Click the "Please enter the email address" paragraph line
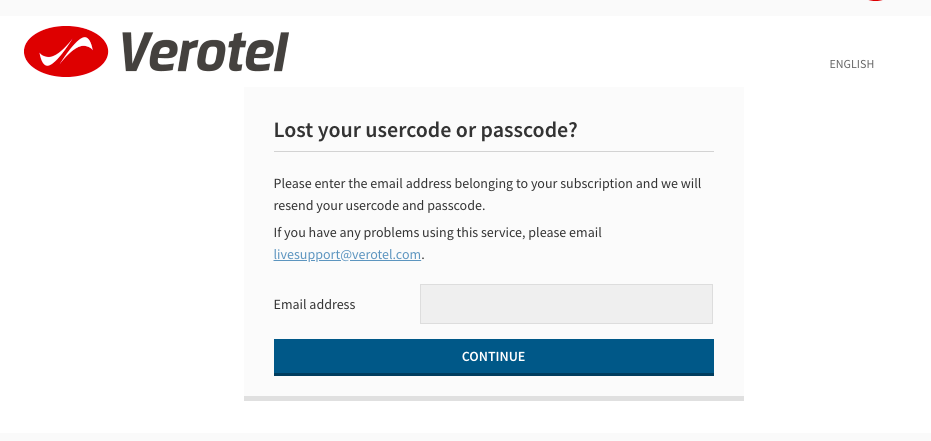Viewport: 931px width, 441px height. (487, 183)
